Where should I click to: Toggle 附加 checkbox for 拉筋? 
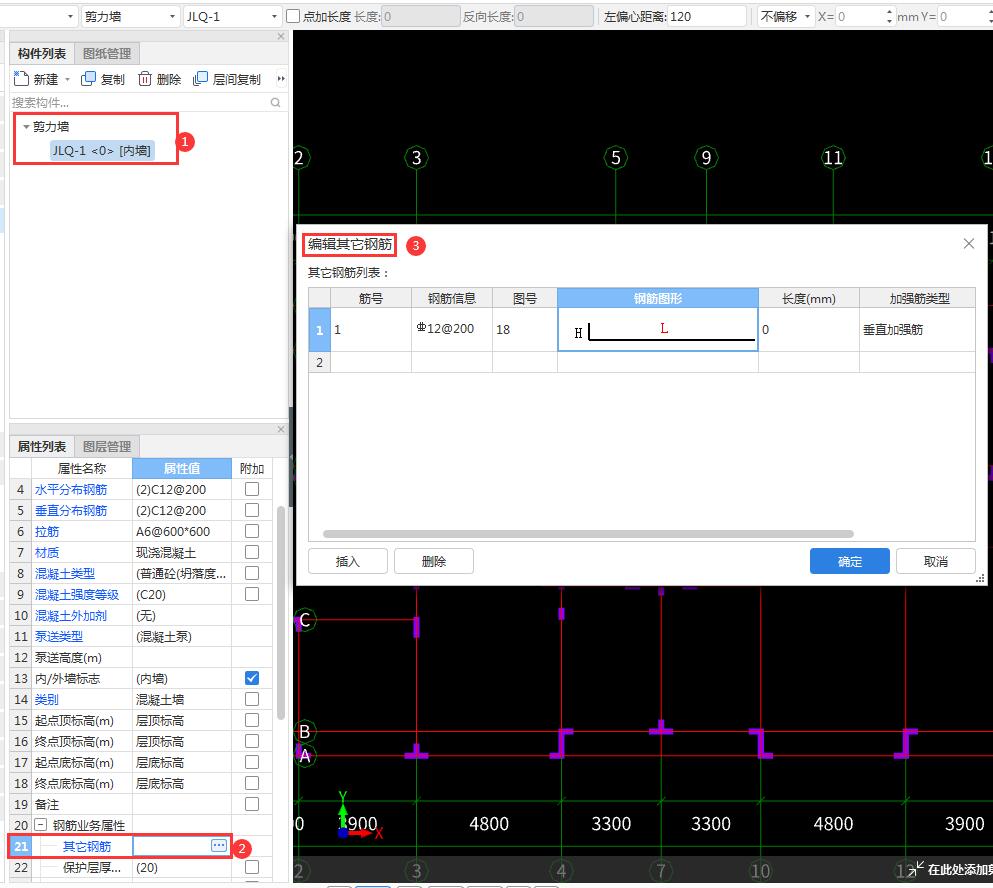click(x=252, y=531)
